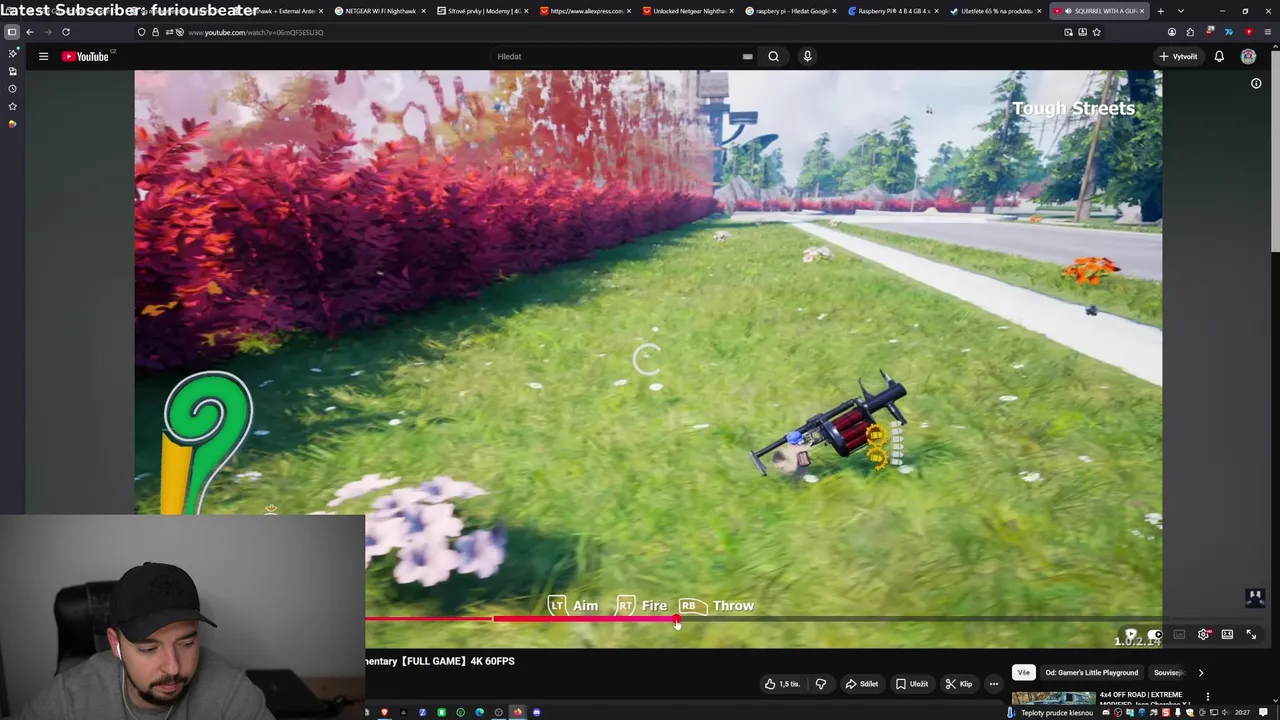1280x720 pixels.
Task: Like the video with 1,5 tis. likes
Action: coord(782,684)
